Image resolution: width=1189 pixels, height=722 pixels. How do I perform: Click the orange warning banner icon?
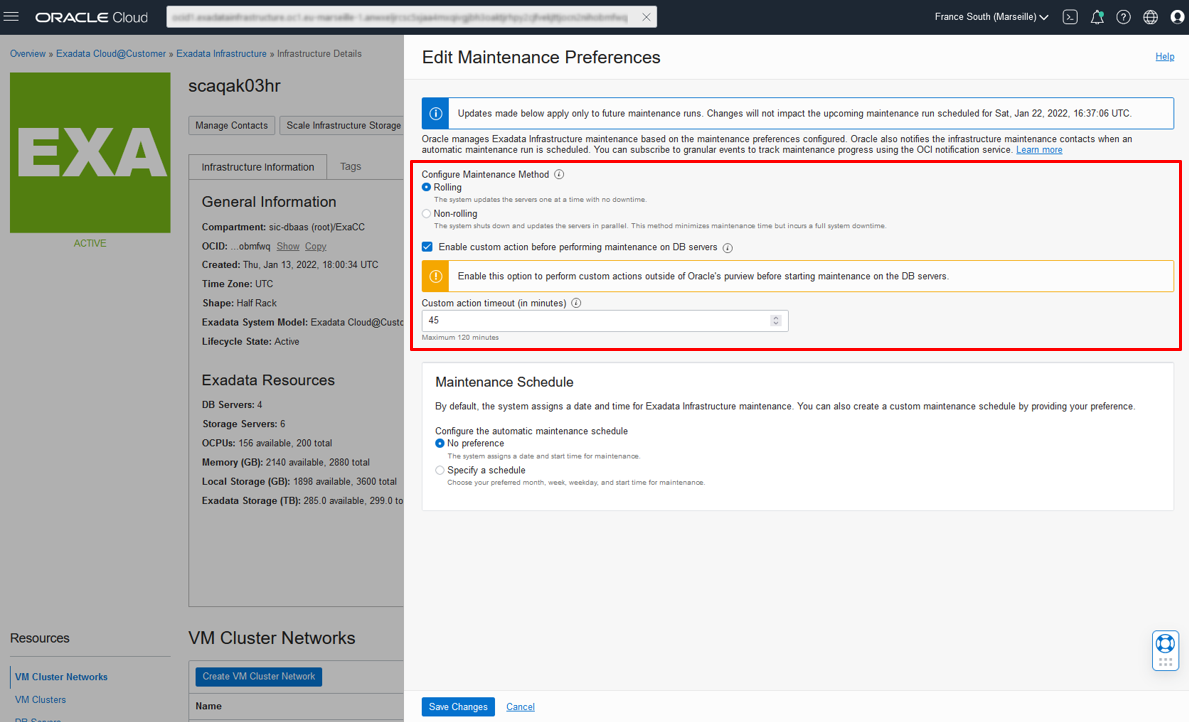click(x=435, y=276)
